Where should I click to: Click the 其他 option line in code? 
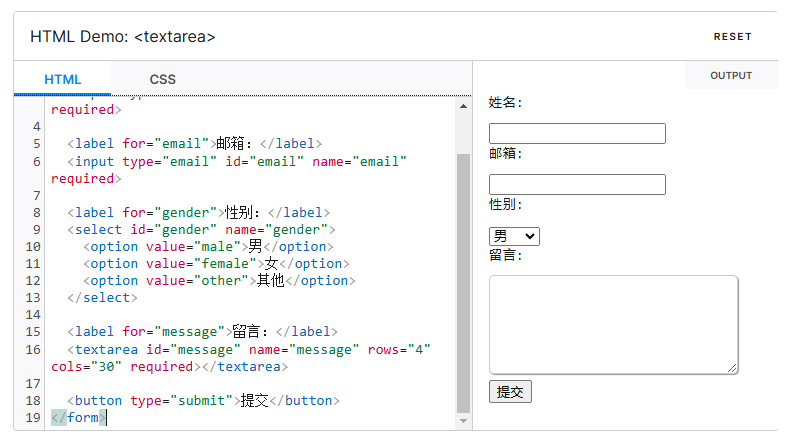click(x=220, y=280)
